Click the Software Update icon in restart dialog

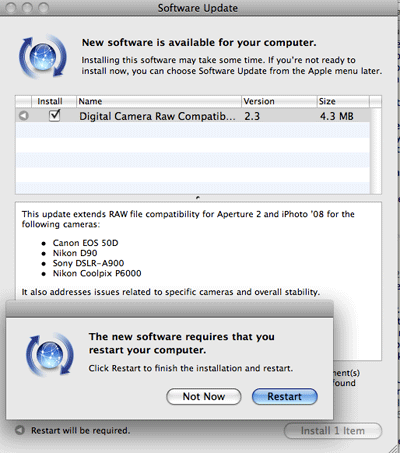50,355
